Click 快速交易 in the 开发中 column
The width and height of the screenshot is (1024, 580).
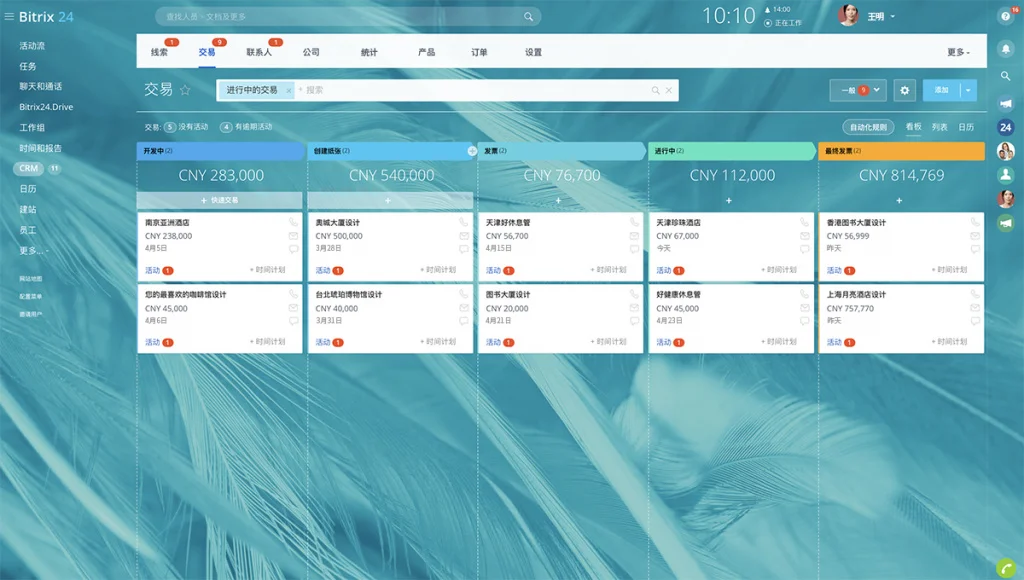pos(219,200)
